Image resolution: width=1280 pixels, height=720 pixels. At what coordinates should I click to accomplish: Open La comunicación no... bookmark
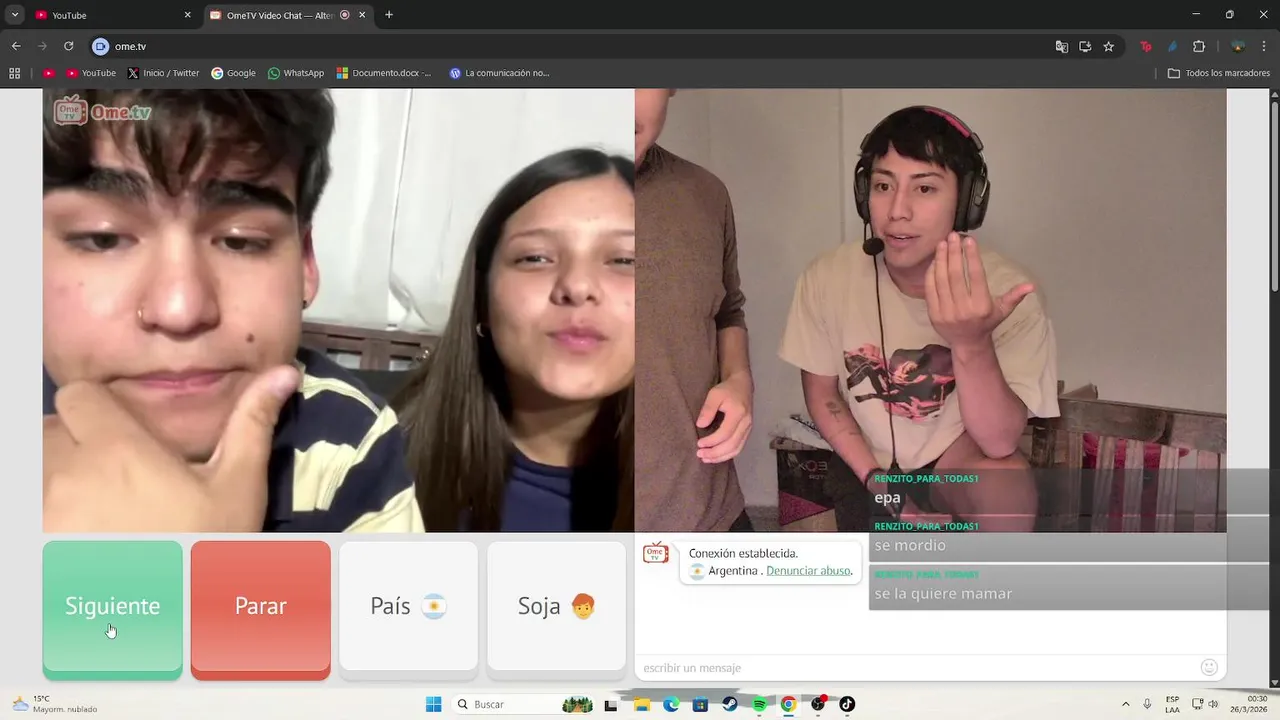click(499, 73)
